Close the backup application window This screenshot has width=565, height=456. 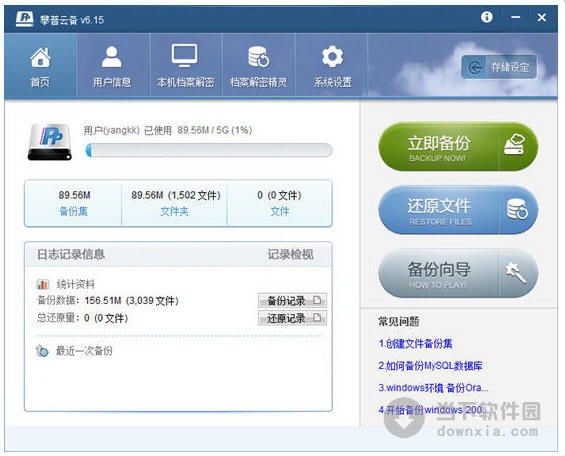click(x=542, y=17)
